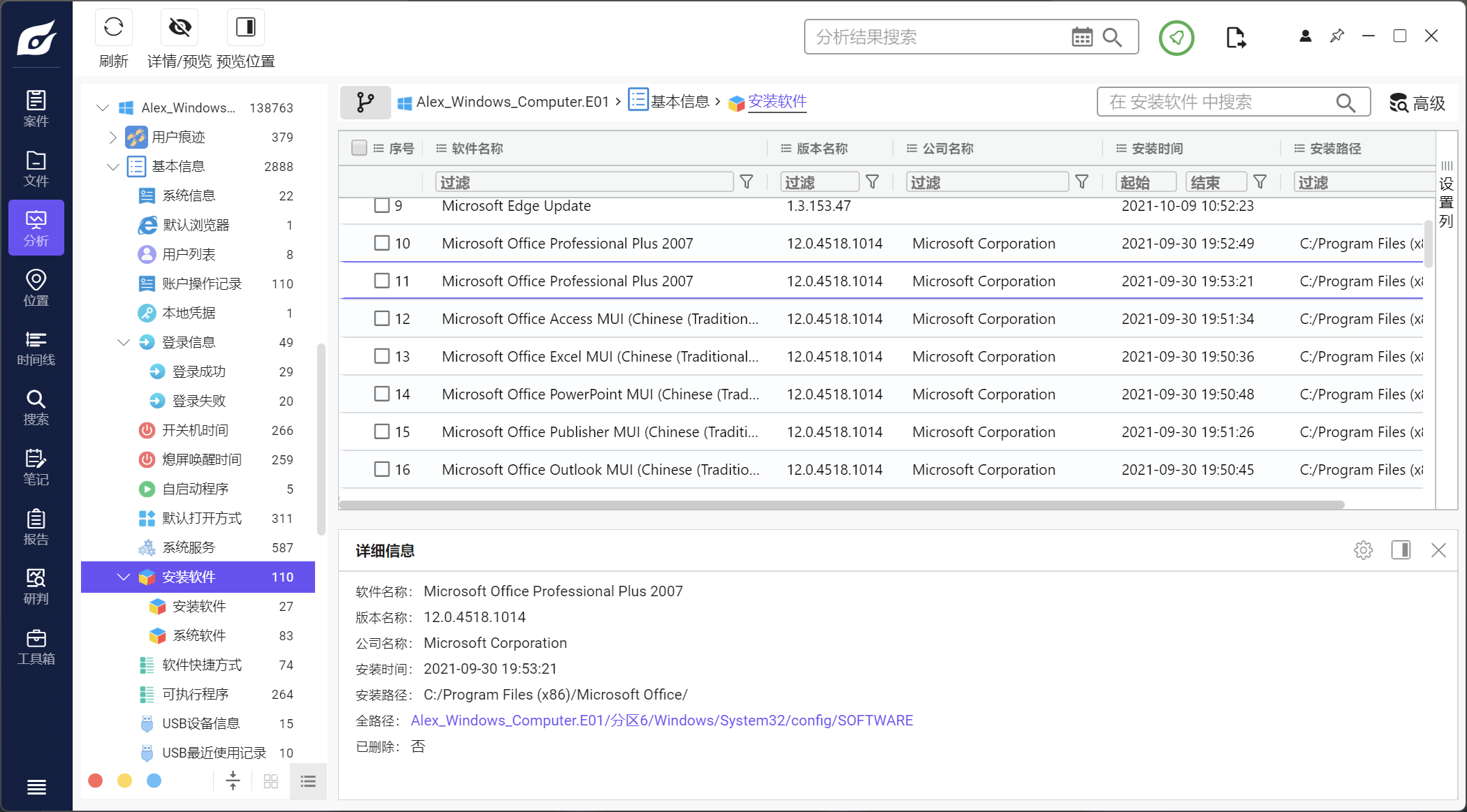Collapse the 基本信息 tree node
1467x812 pixels.
(113, 166)
